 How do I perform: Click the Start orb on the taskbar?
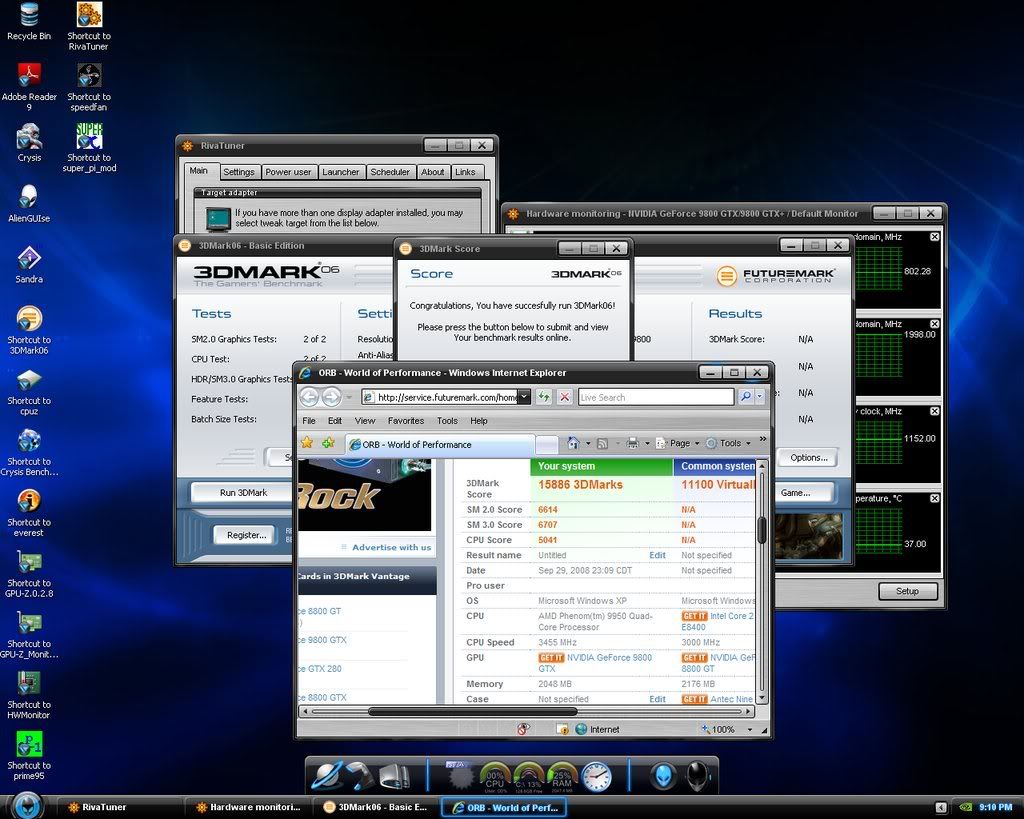pyautogui.click(x=27, y=805)
